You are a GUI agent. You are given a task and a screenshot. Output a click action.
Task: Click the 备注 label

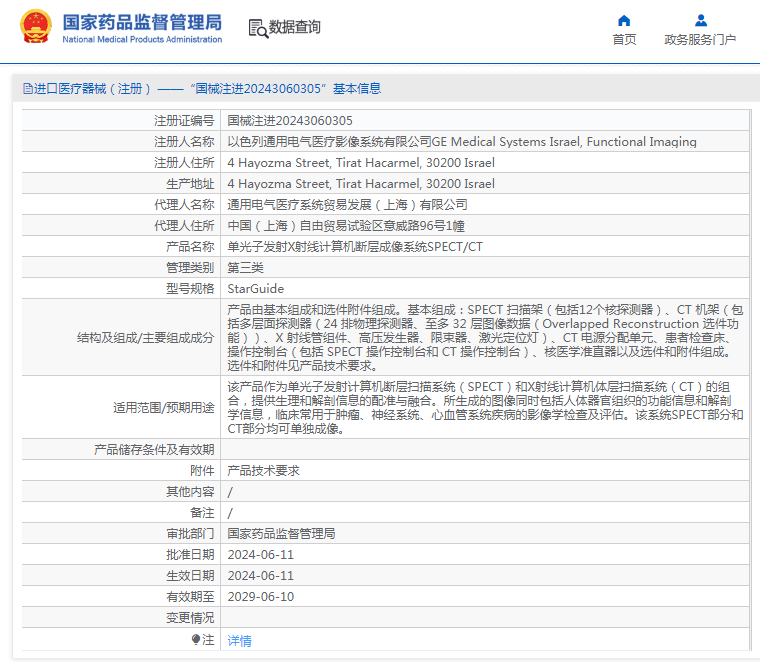tap(202, 513)
